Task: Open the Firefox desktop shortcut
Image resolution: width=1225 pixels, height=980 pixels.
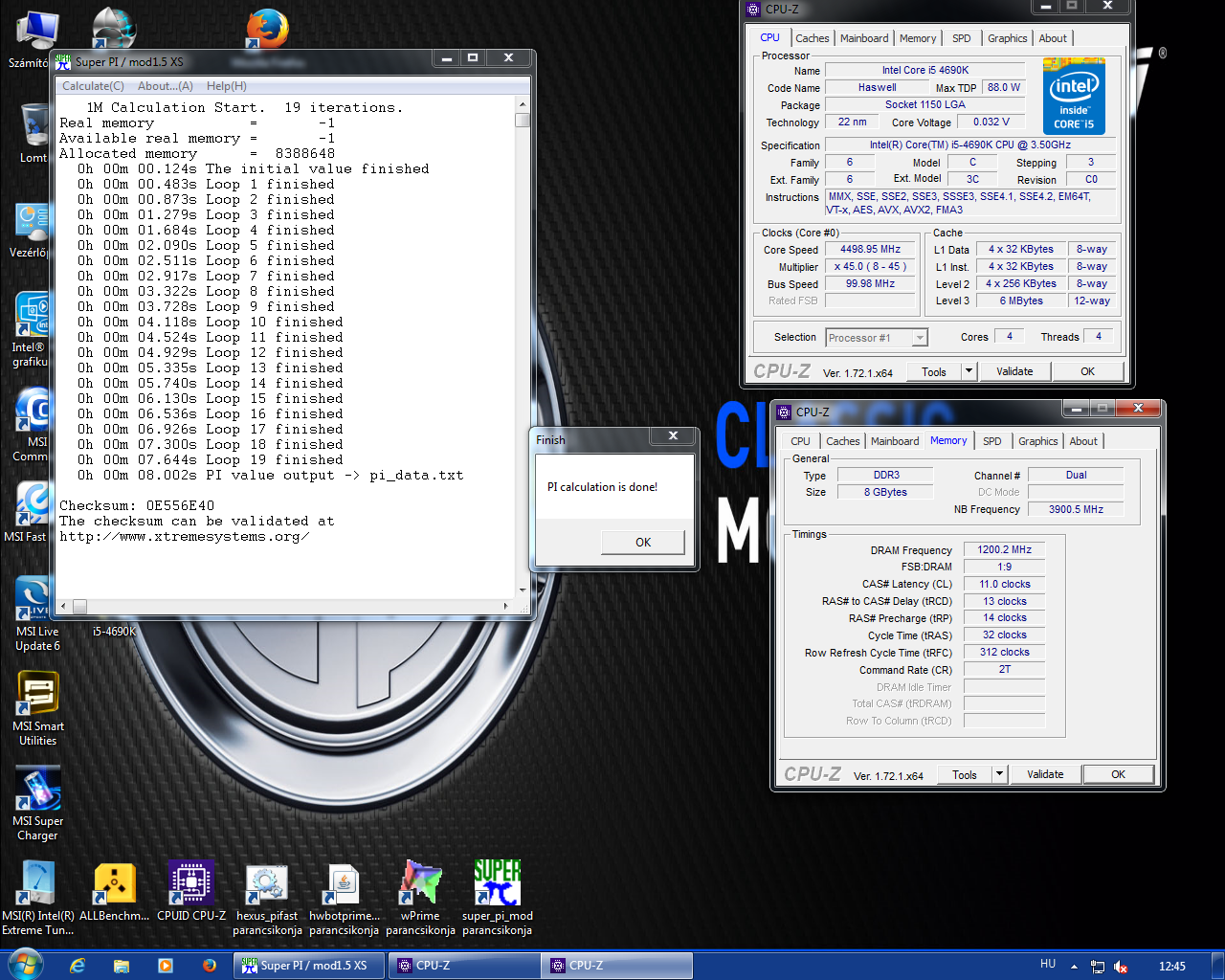Action: point(267,29)
